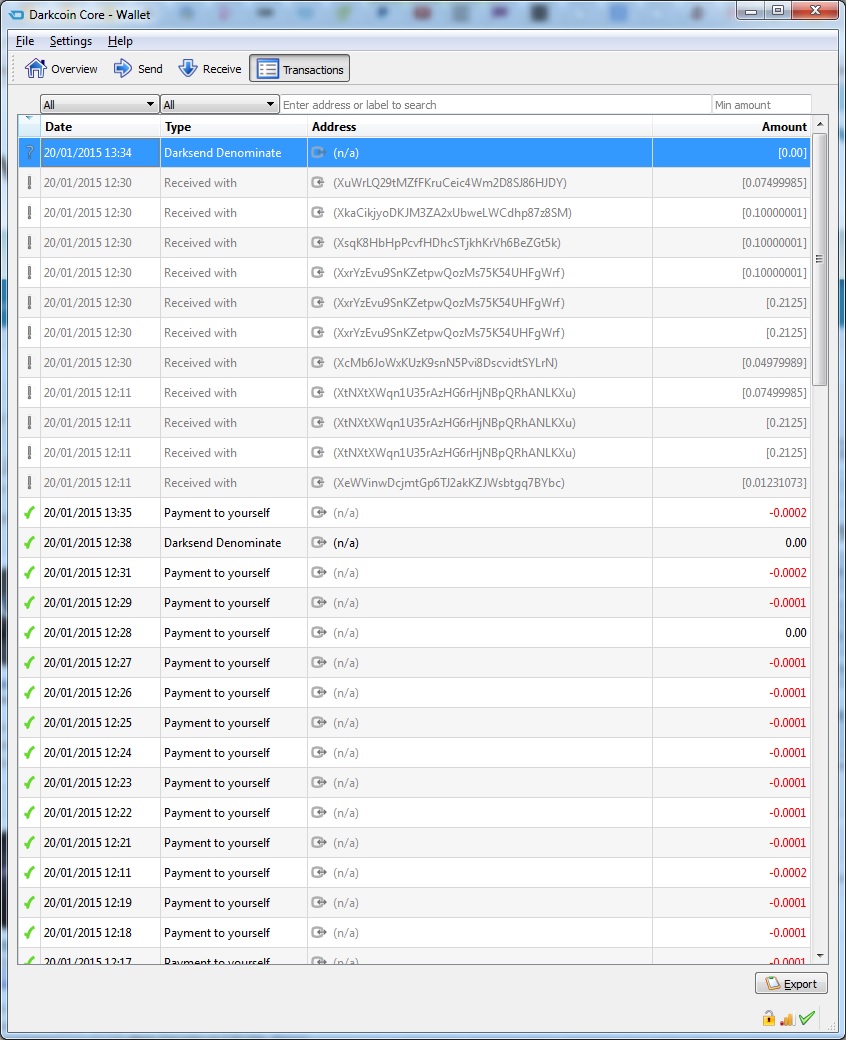Select address XeWVinwDcjmtGp6TJ2akKZJWsbtgq7BYbc

click(x=449, y=483)
